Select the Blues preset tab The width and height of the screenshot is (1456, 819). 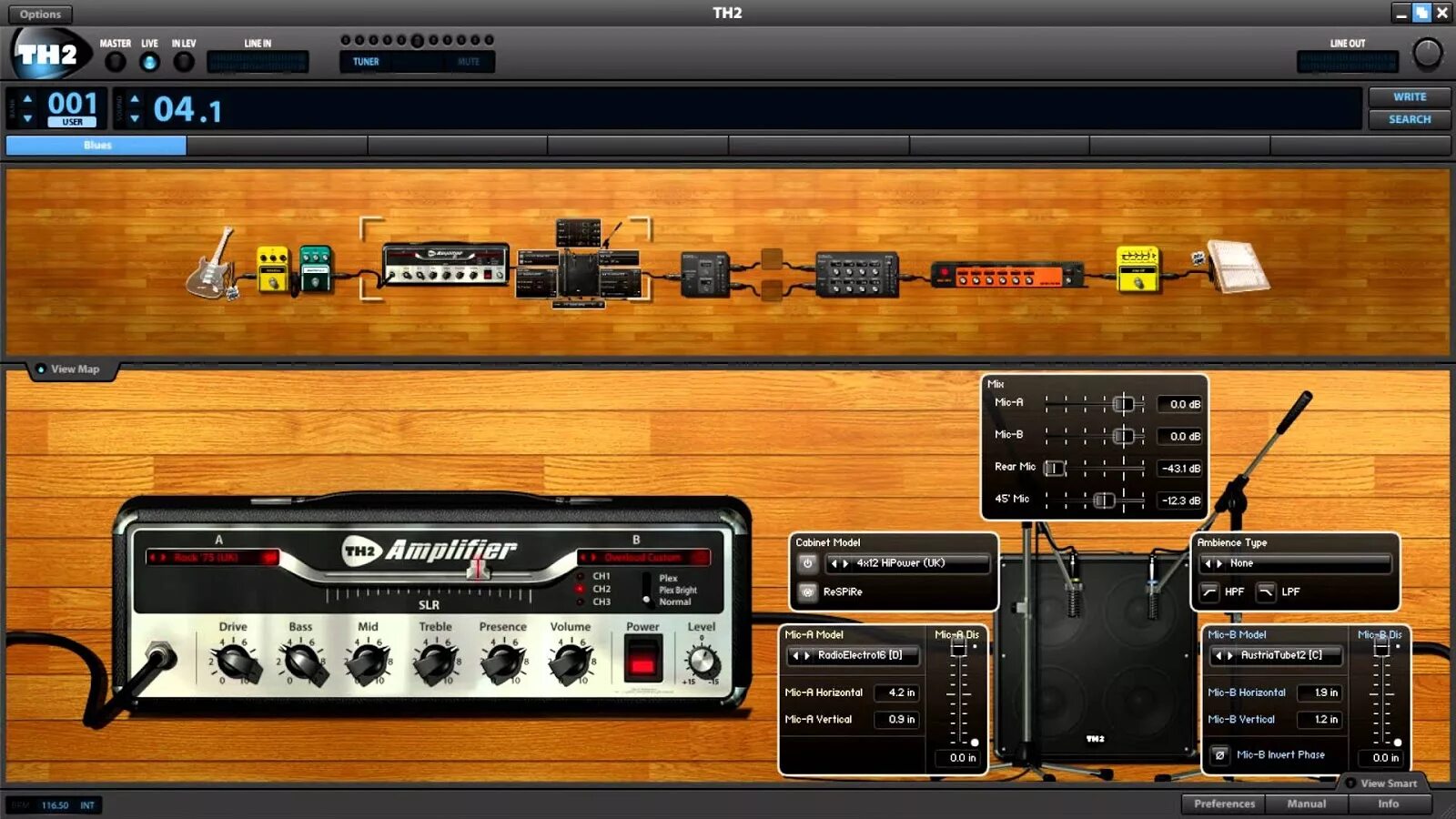(x=96, y=146)
